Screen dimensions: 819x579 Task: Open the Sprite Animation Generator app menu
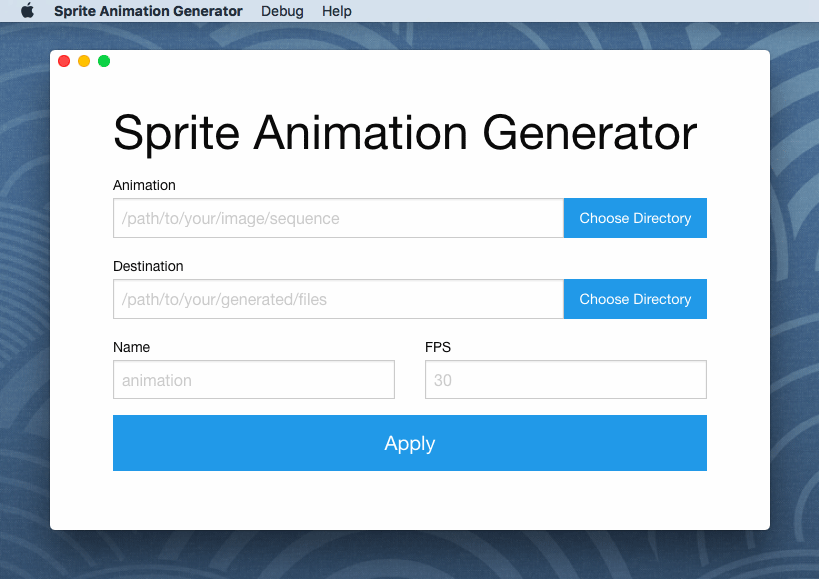pyautogui.click(x=148, y=11)
